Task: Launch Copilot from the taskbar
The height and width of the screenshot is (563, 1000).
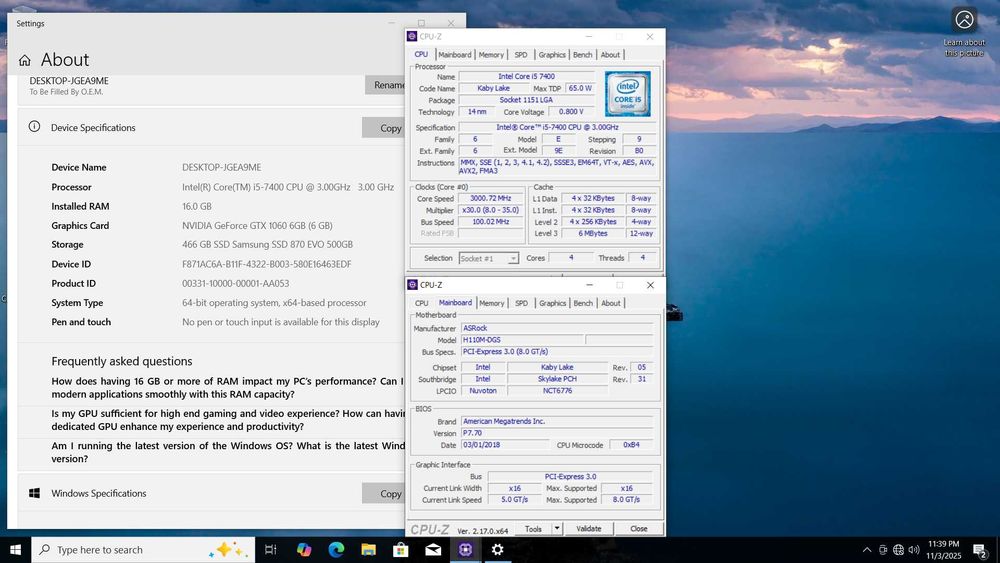Action: [x=304, y=550]
